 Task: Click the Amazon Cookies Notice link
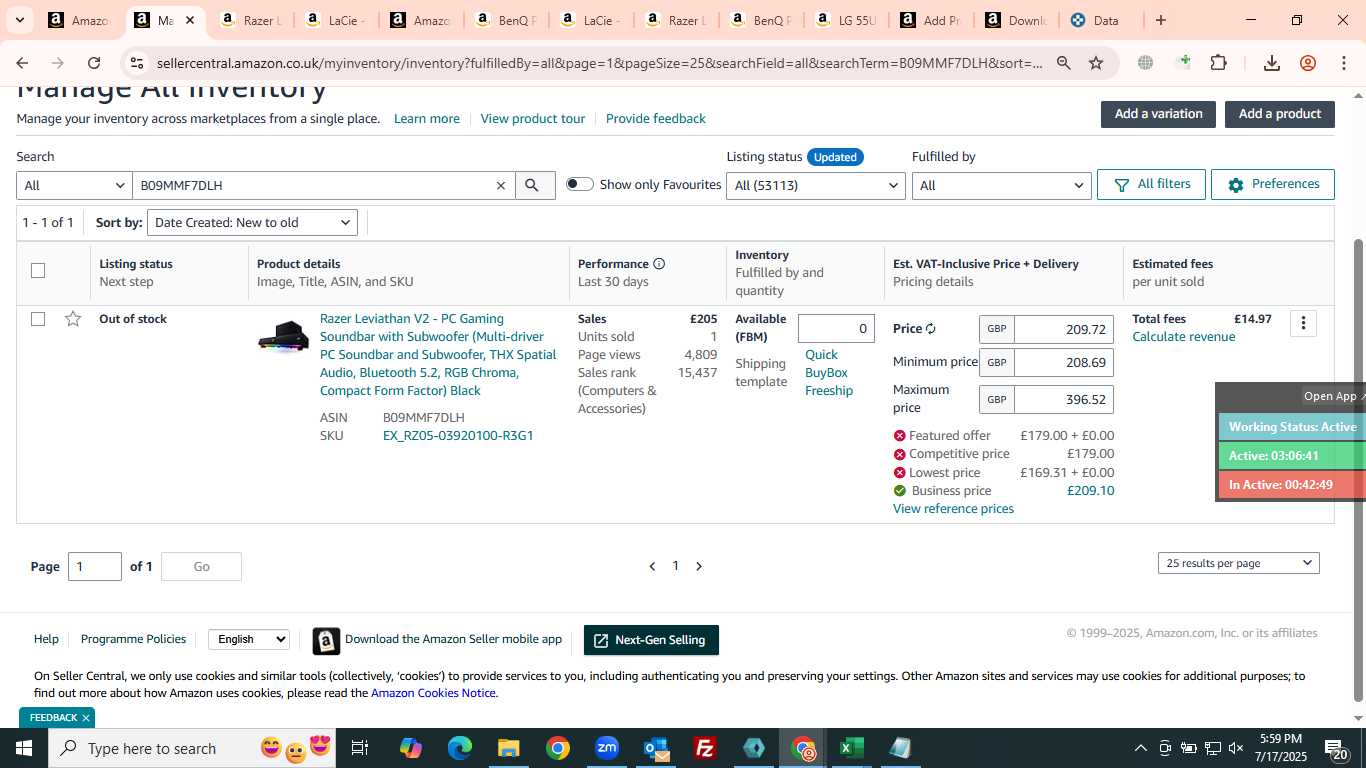pyautogui.click(x=433, y=693)
